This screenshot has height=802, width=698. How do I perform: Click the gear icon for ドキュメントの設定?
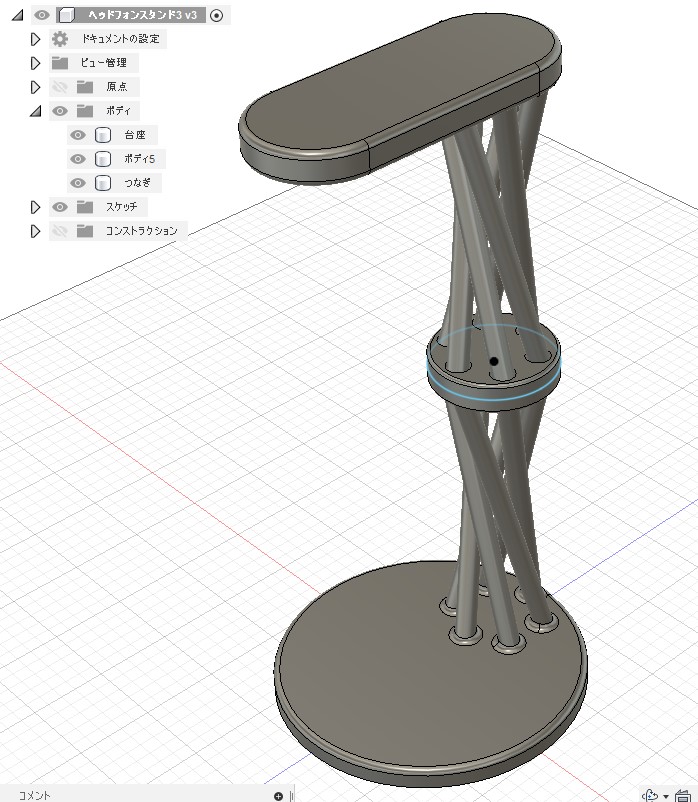click(x=60, y=39)
